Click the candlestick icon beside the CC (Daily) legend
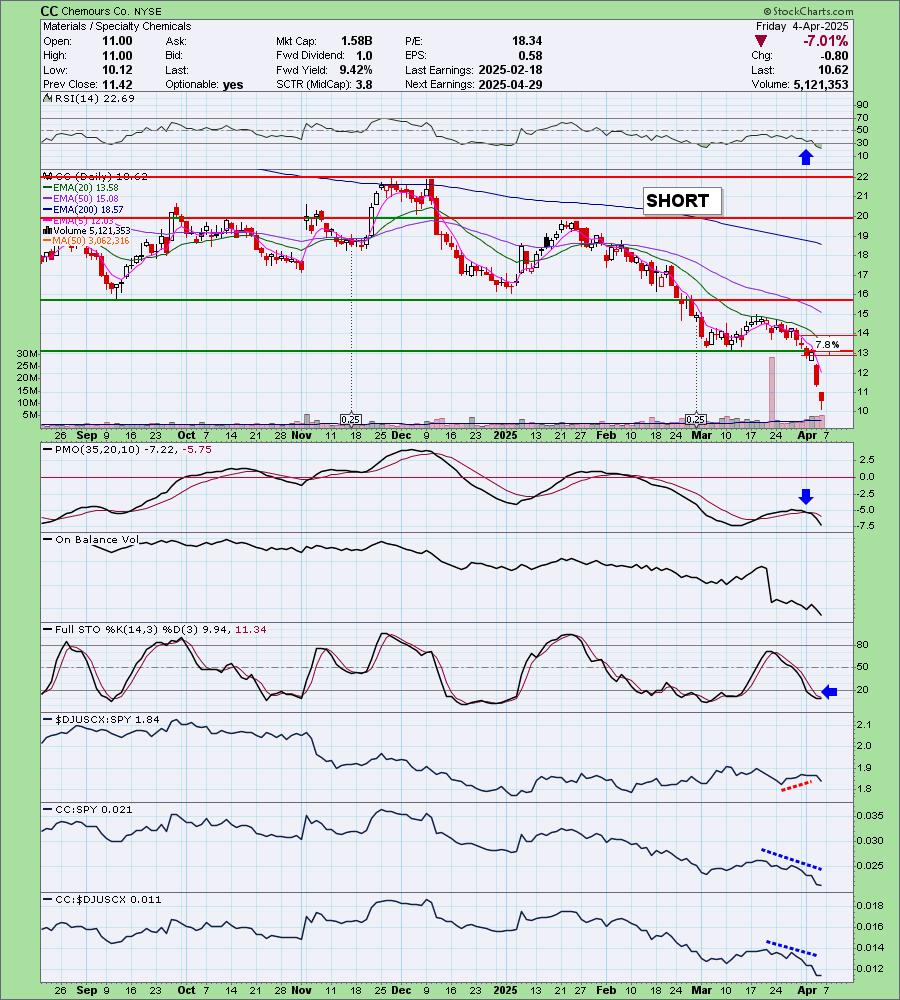The height and width of the screenshot is (1000, 900). tap(48, 176)
